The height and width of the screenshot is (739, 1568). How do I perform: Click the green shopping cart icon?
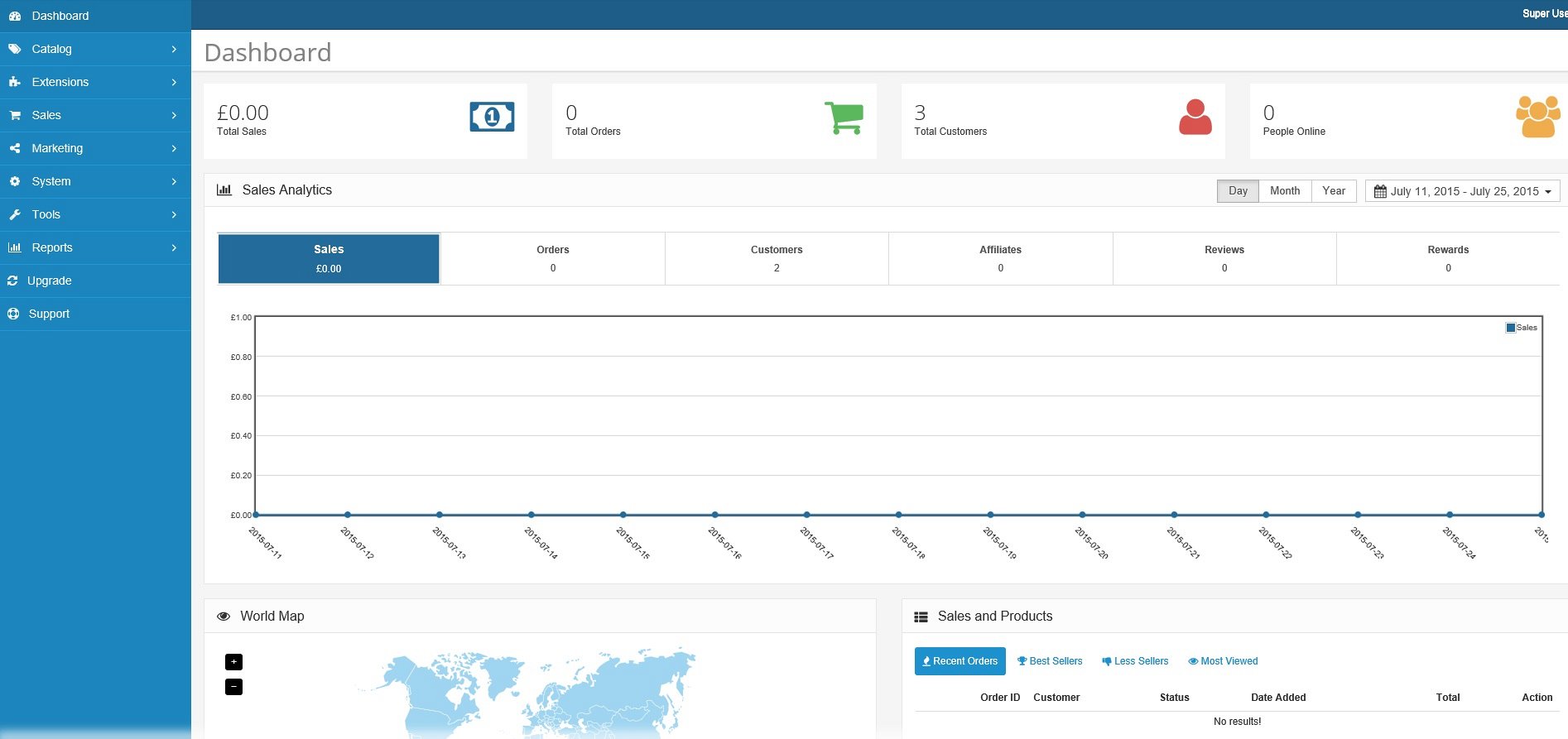pyautogui.click(x=844, y=118)
